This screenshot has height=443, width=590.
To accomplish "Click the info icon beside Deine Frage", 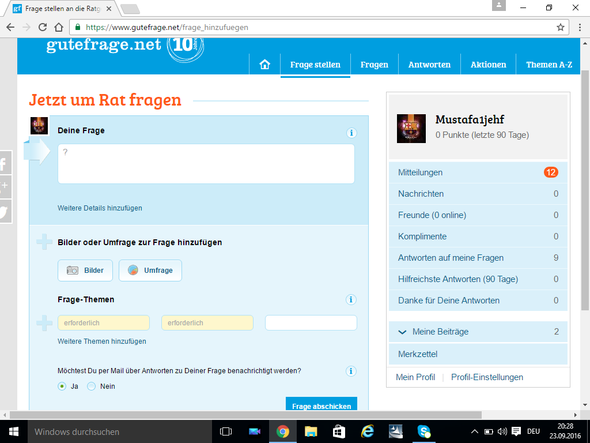I will click(x=351, y=133).
